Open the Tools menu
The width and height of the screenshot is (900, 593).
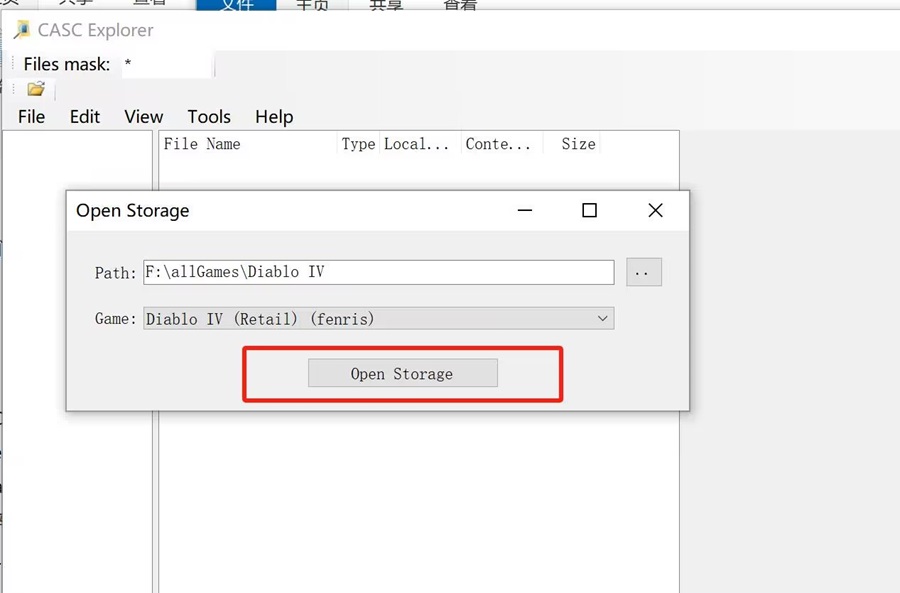209,117
